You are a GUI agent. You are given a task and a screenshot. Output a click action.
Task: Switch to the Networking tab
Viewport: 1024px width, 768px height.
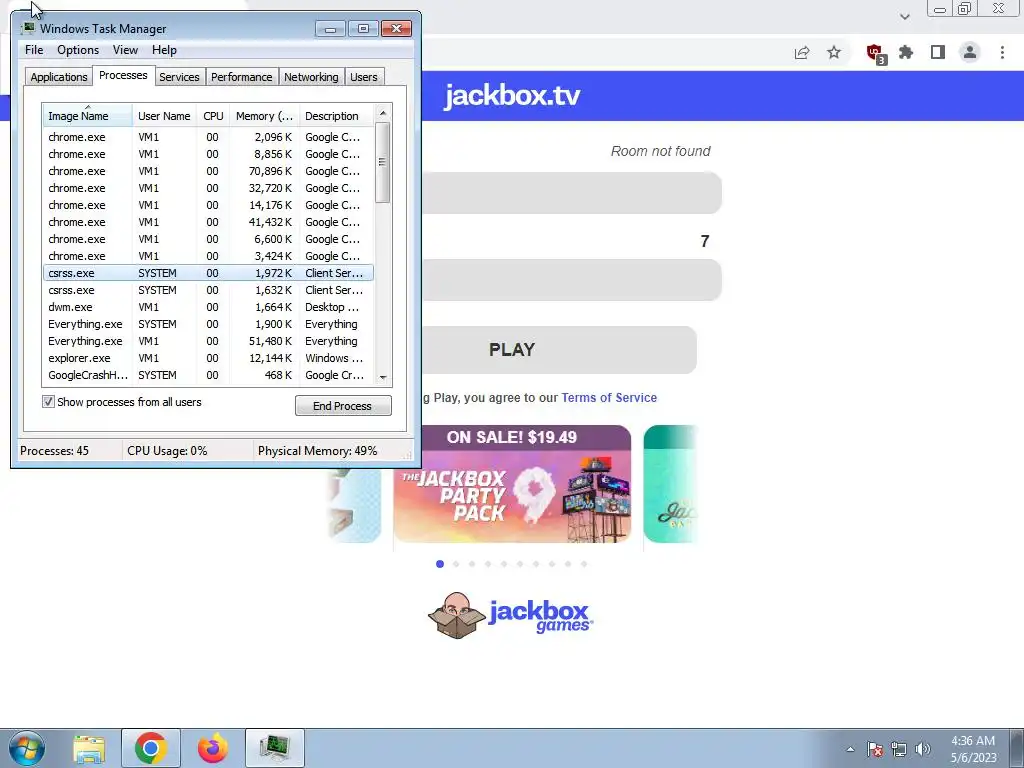click(x=311, y=76)
